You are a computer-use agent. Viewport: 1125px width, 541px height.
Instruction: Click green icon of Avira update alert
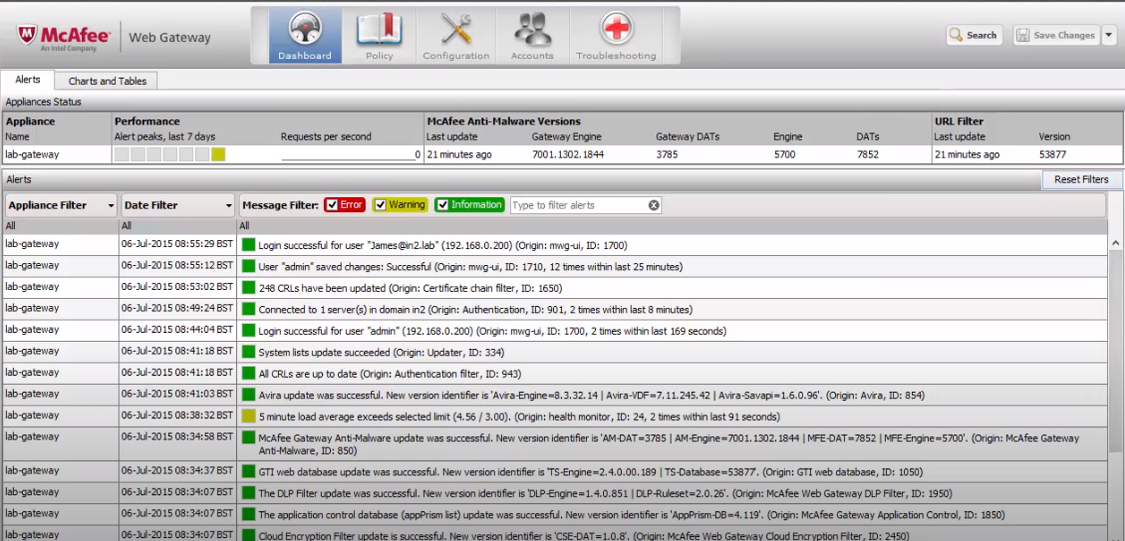pyautogui.click(x=248, y=395)
